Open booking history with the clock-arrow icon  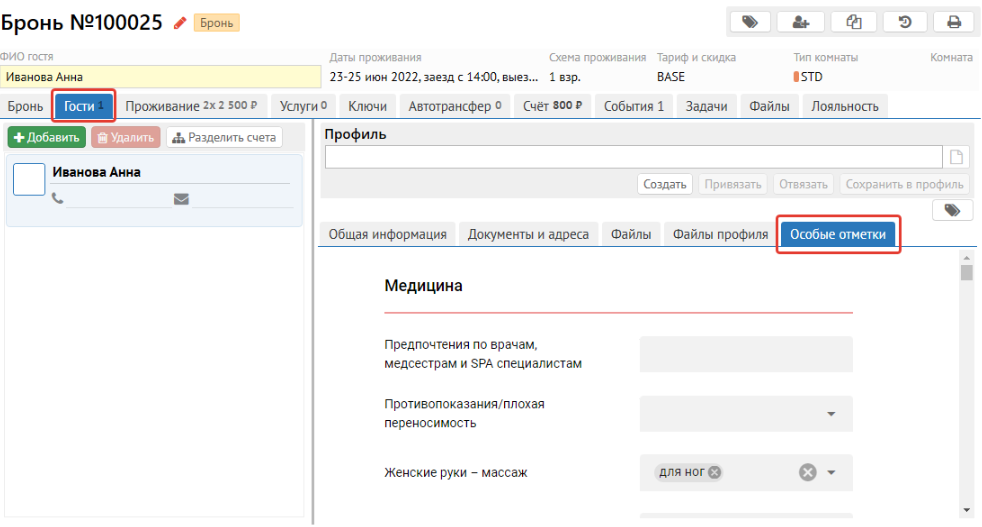[x=905, y=22]
